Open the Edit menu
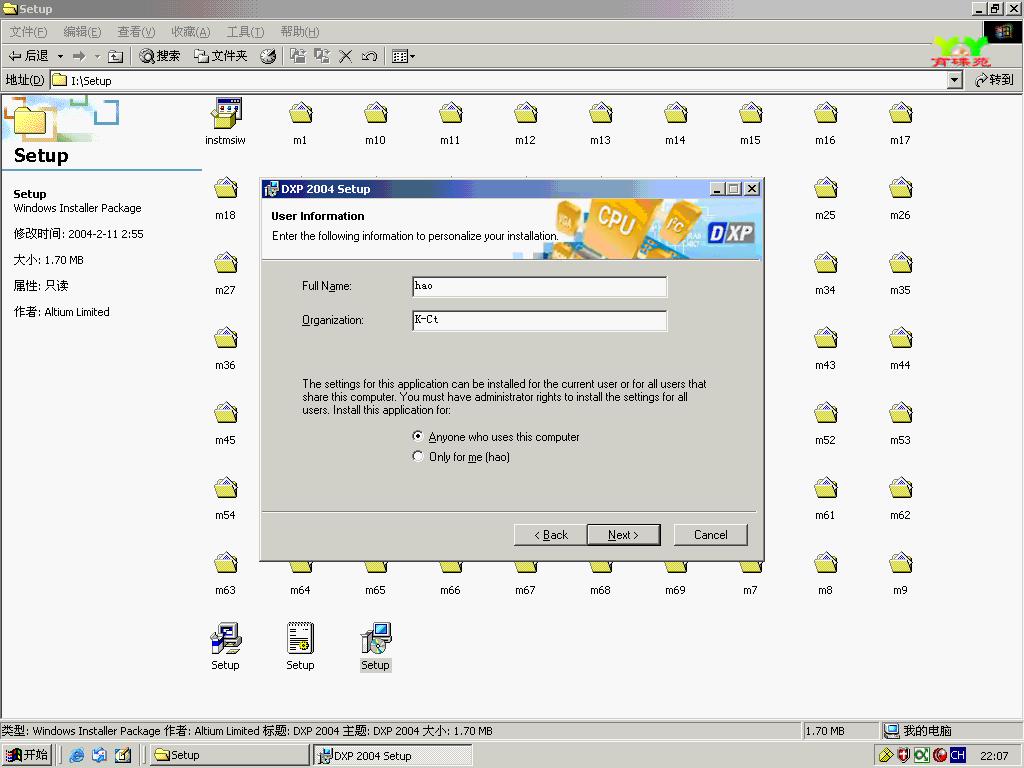 click(x=82, y=32)
